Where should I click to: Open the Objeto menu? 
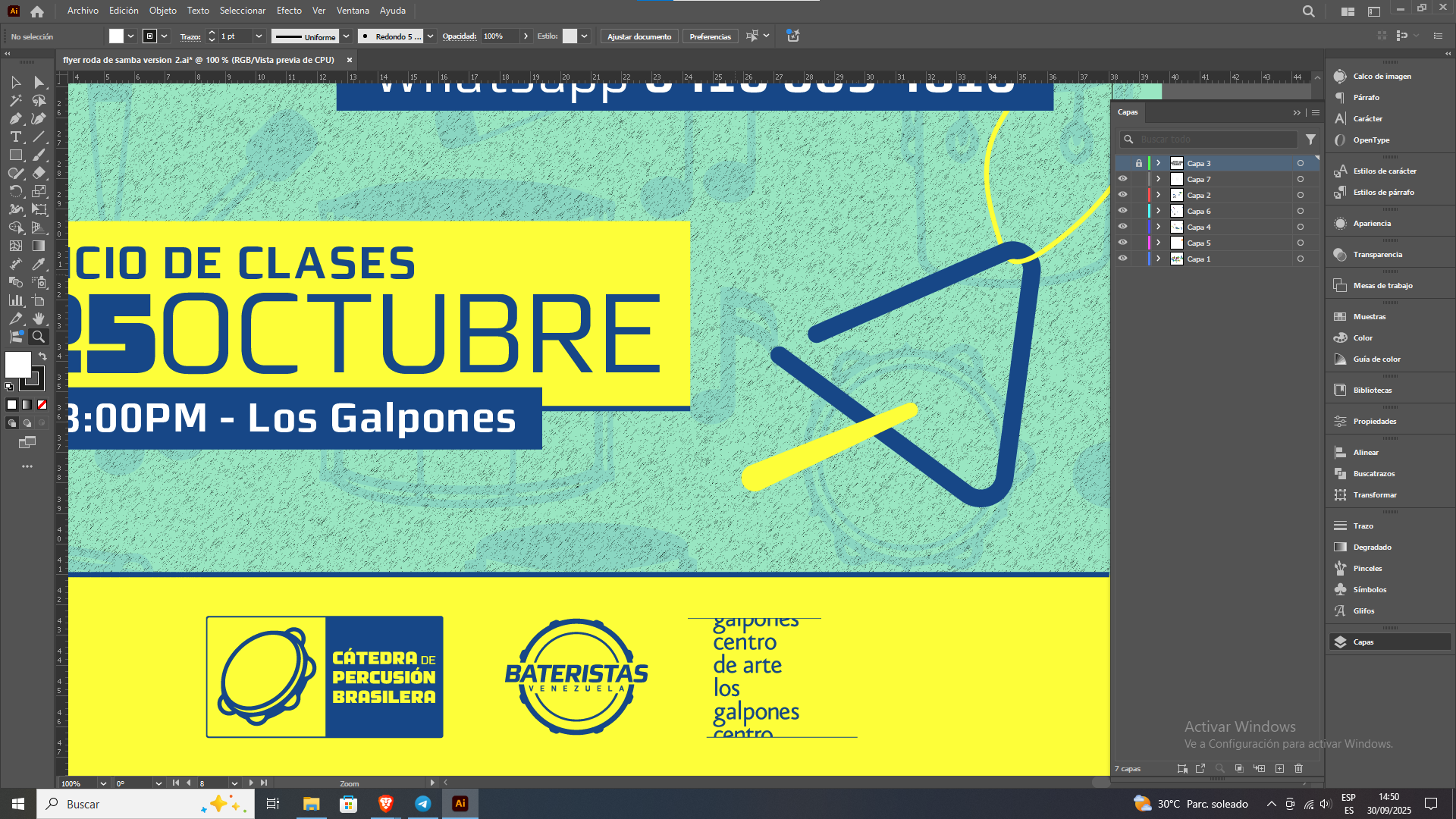[x=162, y=11]
